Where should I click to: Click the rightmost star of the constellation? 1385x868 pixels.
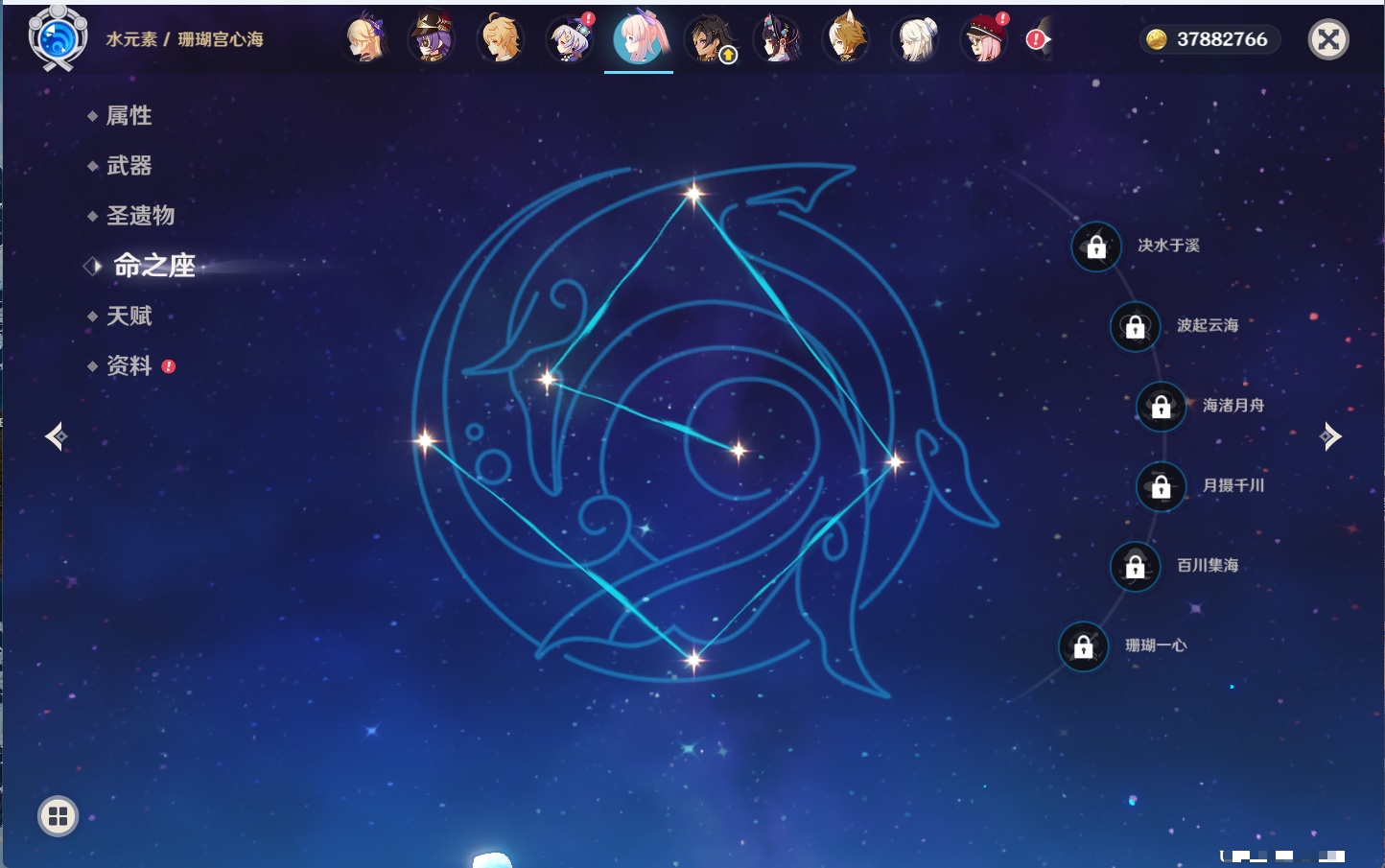click(895, 462)
